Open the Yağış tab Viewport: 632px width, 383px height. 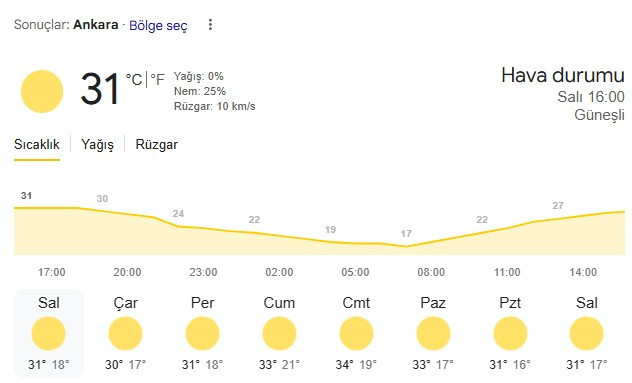(97, 144)
